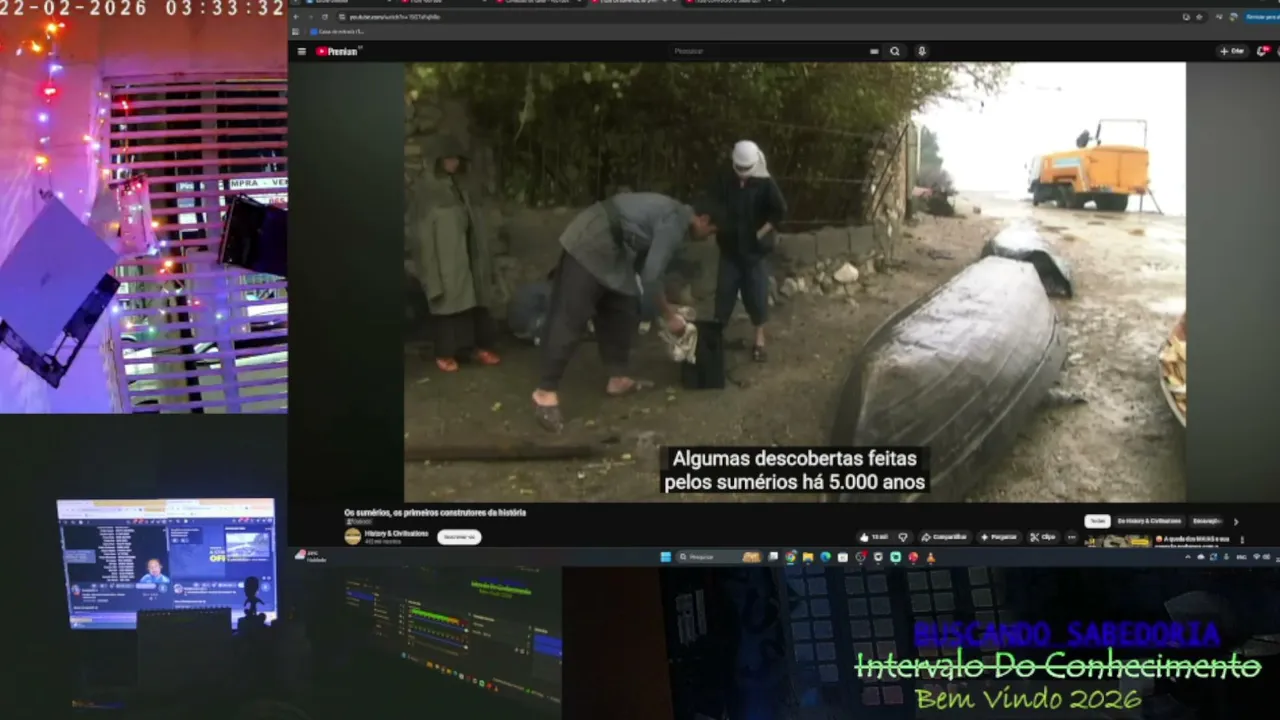Open recommended video title about MAIAS
The height and width of the screenshot is (720, 1280).
[1194, 541]
